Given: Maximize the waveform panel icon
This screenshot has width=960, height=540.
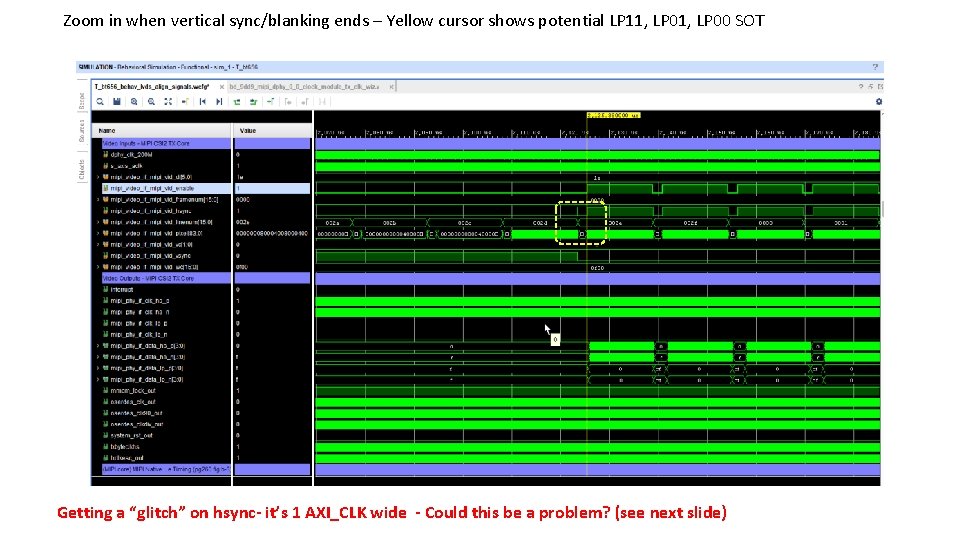Looking at the screenshot, I should 880,87.
